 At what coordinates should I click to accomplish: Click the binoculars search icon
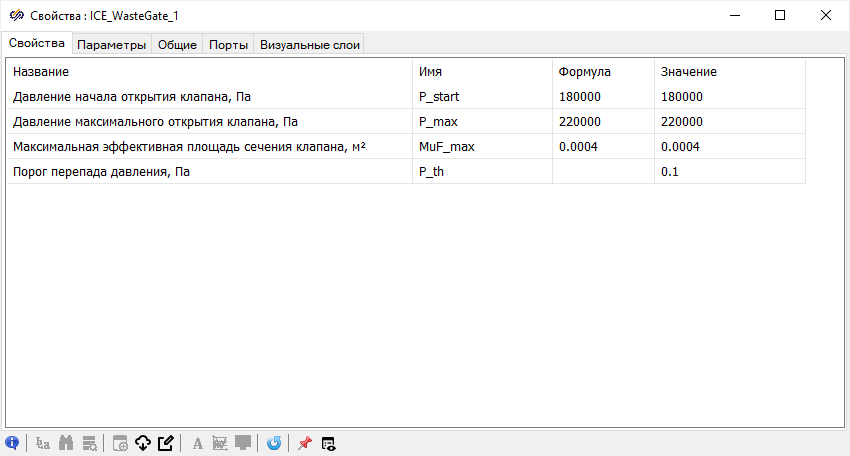pos(67,443)
